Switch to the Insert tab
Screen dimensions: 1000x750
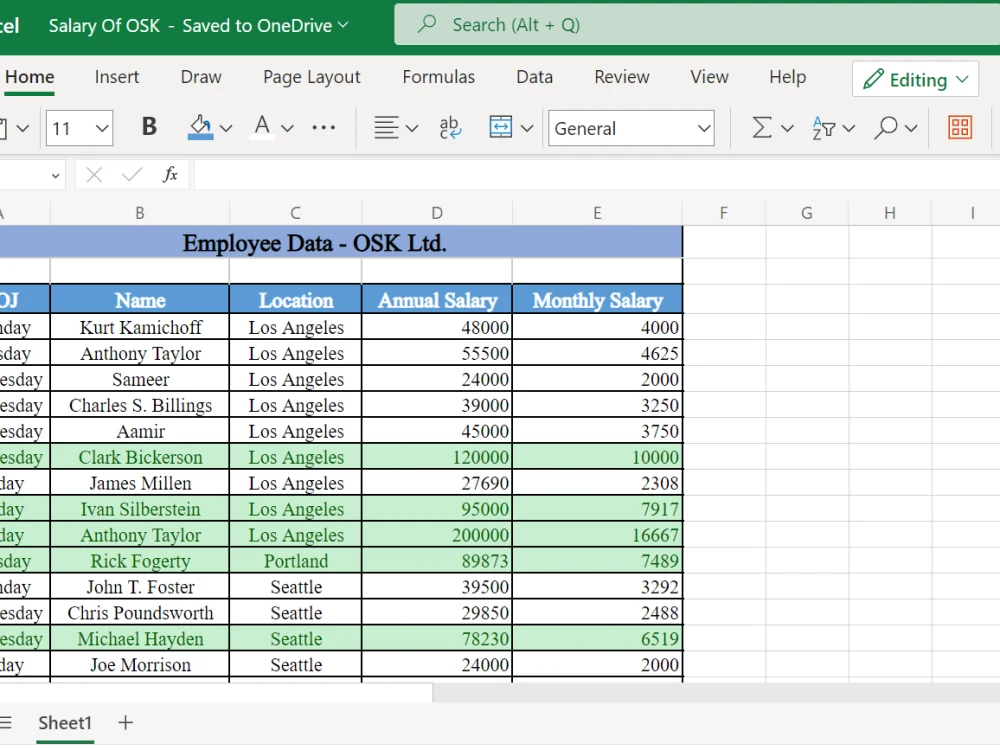pyautogui.click(x=117, y=77)
